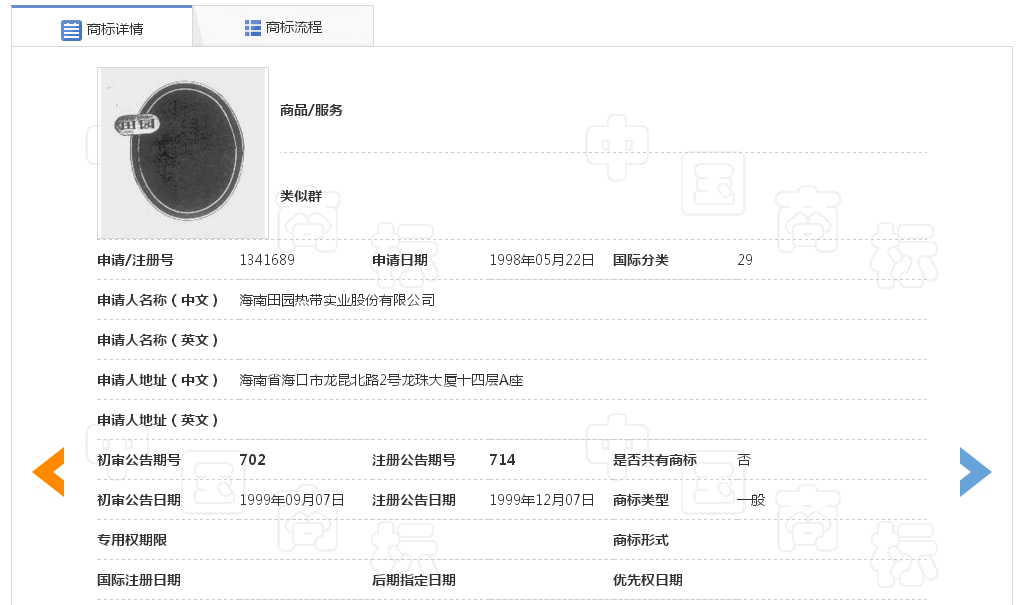Click the 申请人名称（英文） label
The height and width of the screenshot is (605, 1017).
point(158,340)
